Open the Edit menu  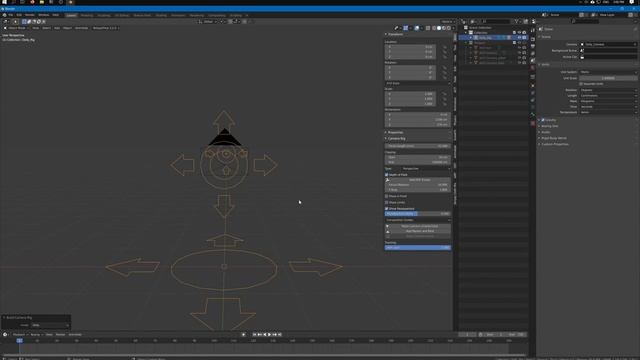[x=19, y=15]
